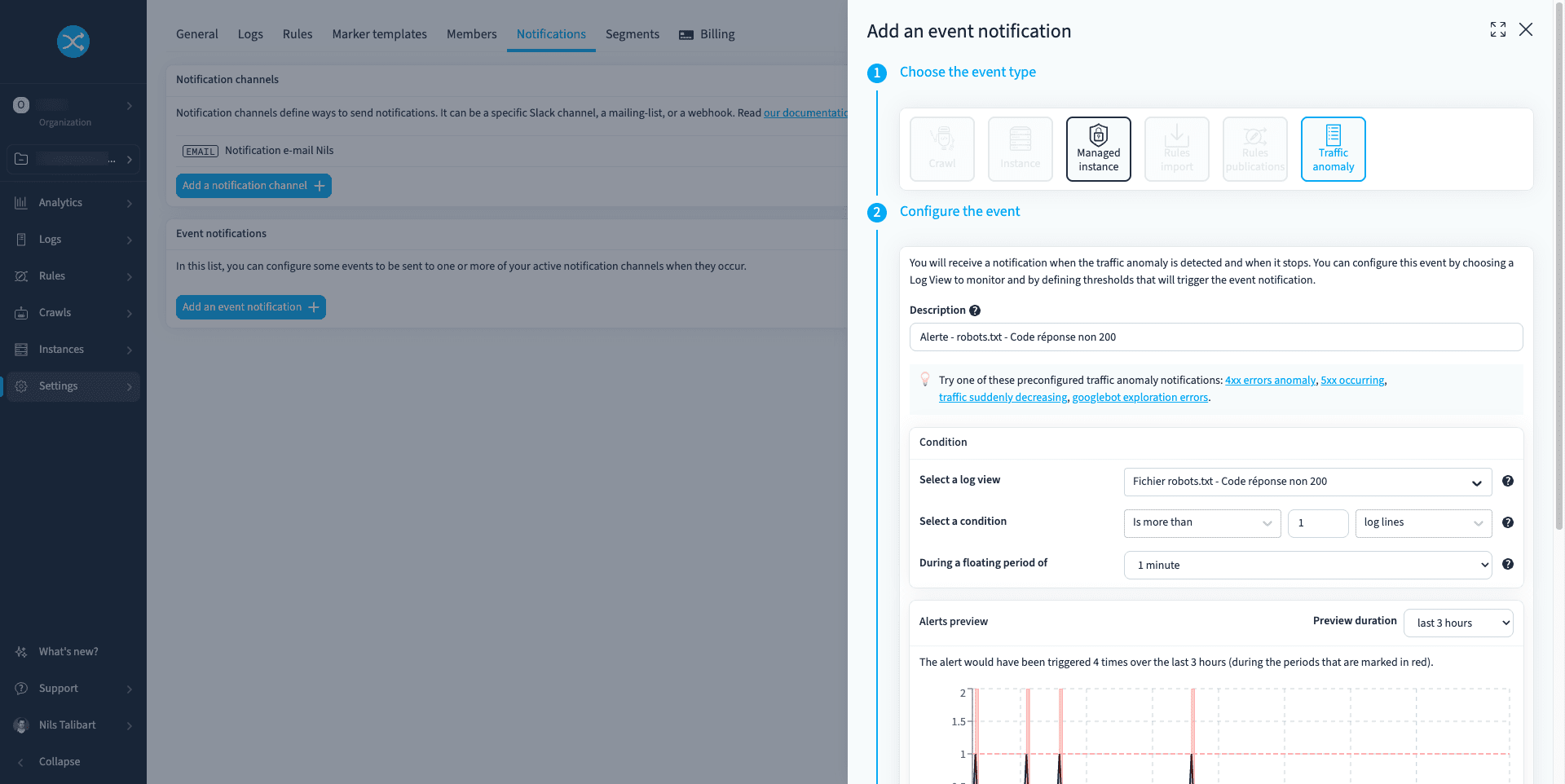Screen dimensions: 1565x784
Task: Show help for Select a condition
Action: 1508,522
